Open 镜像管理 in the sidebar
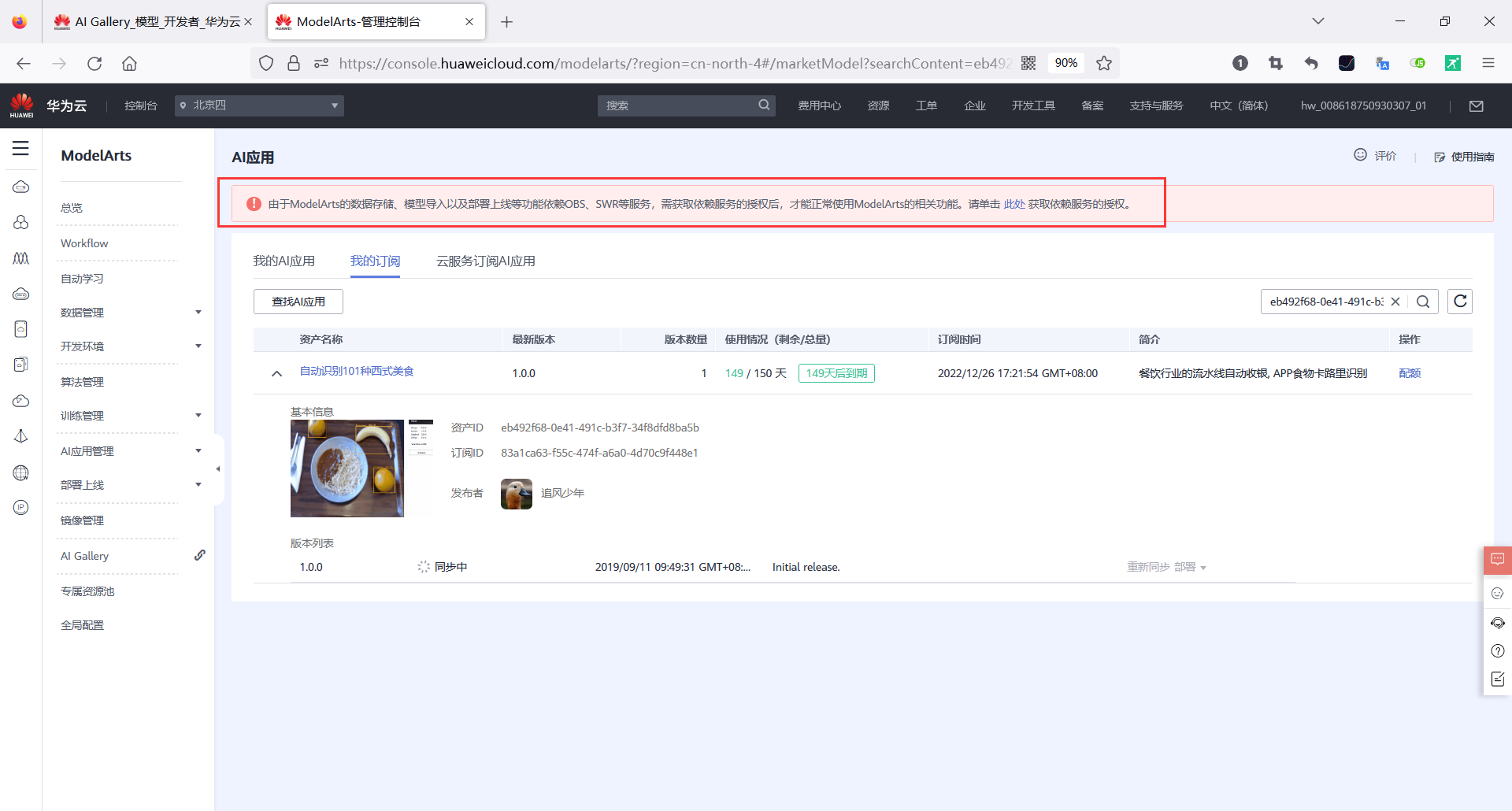 pos(82,520)
